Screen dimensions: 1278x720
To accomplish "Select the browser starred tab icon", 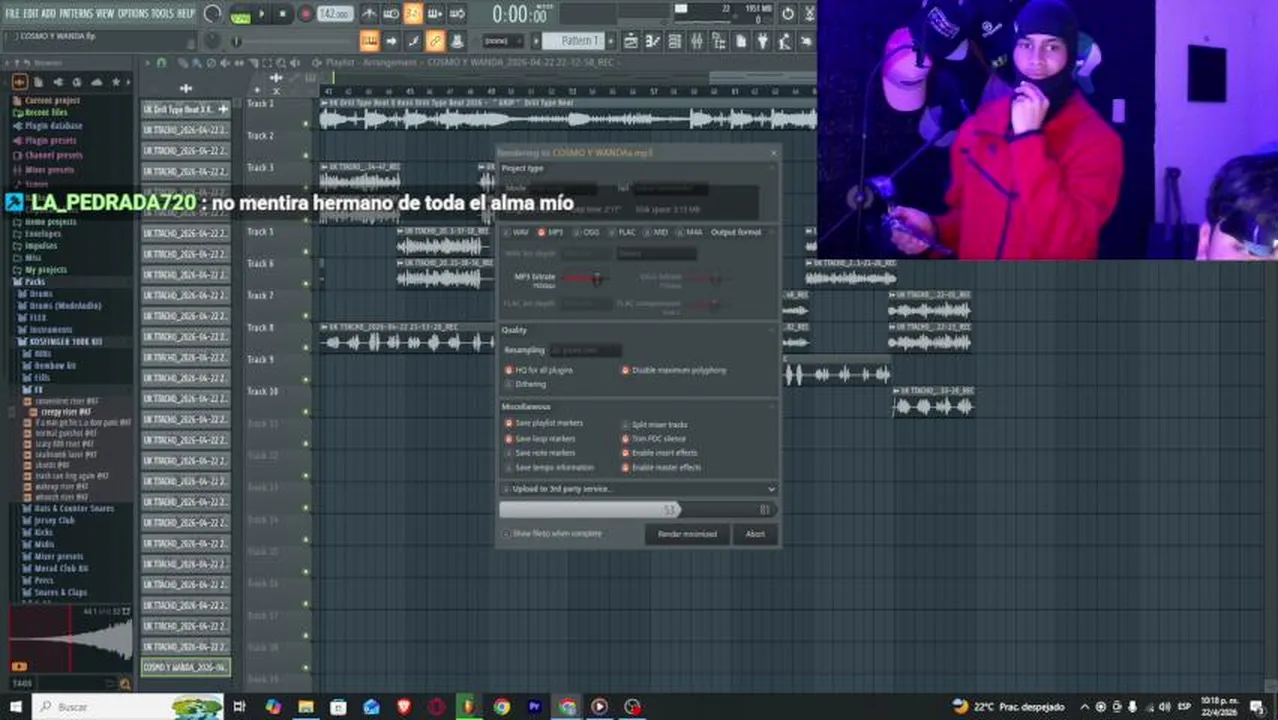I will click(x=115, y=82).
